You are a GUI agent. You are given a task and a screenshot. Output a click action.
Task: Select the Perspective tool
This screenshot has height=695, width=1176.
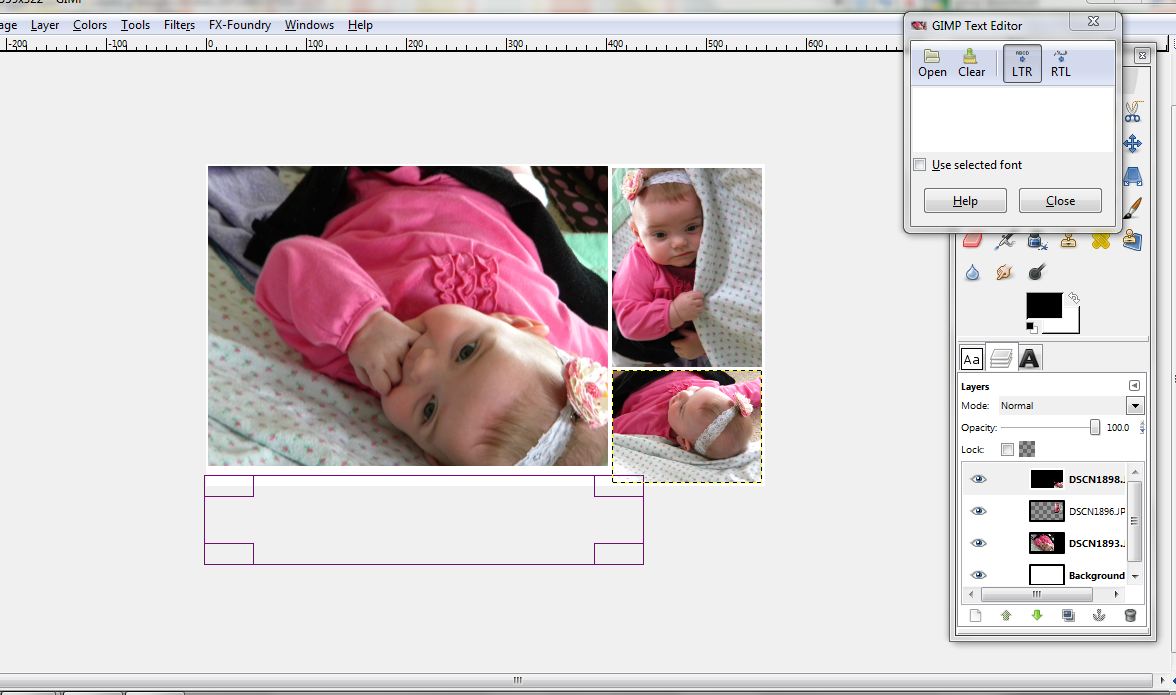coord(1132,176)
